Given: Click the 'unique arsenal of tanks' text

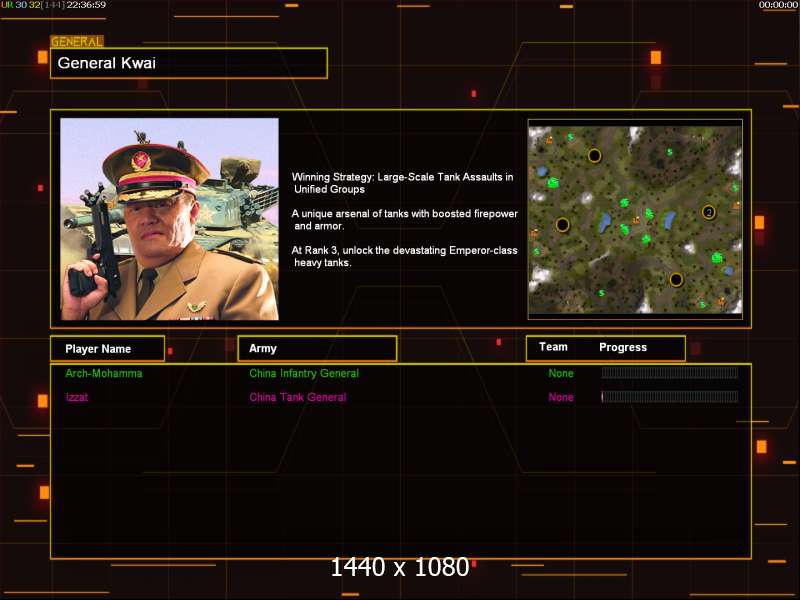Looking at the screenshot, I should [x=405, y=220].
